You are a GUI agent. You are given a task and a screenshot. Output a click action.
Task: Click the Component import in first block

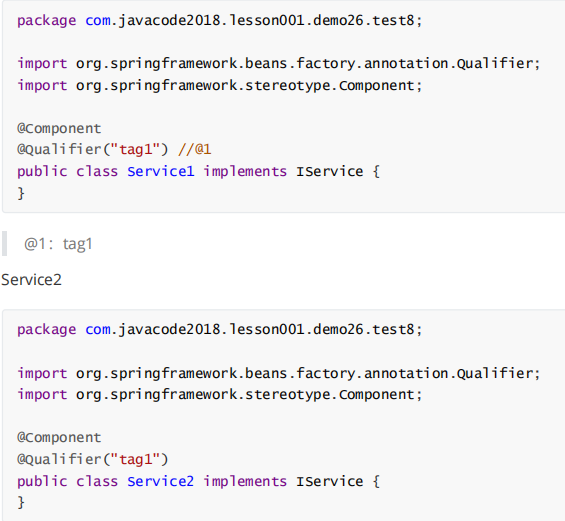[x=219, y=86]
